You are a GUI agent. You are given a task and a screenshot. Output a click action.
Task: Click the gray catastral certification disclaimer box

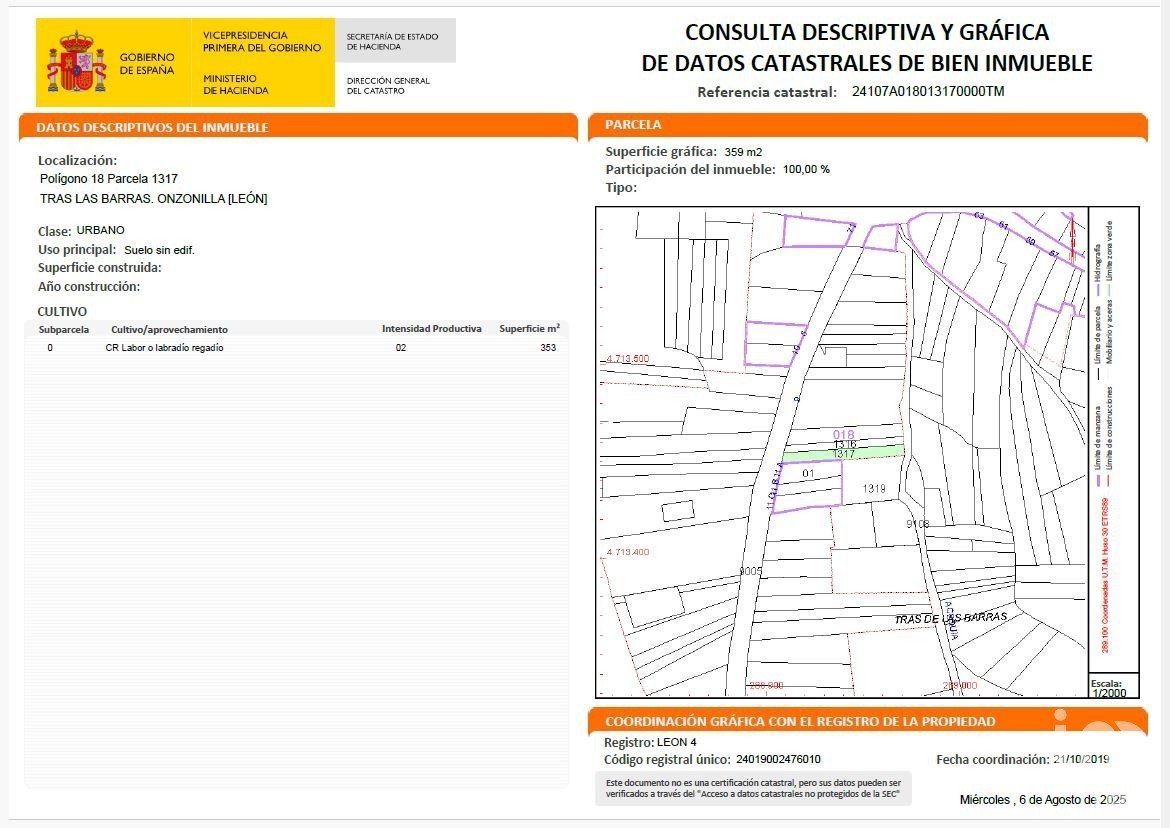pyautogui.click(x=754, y=788)
